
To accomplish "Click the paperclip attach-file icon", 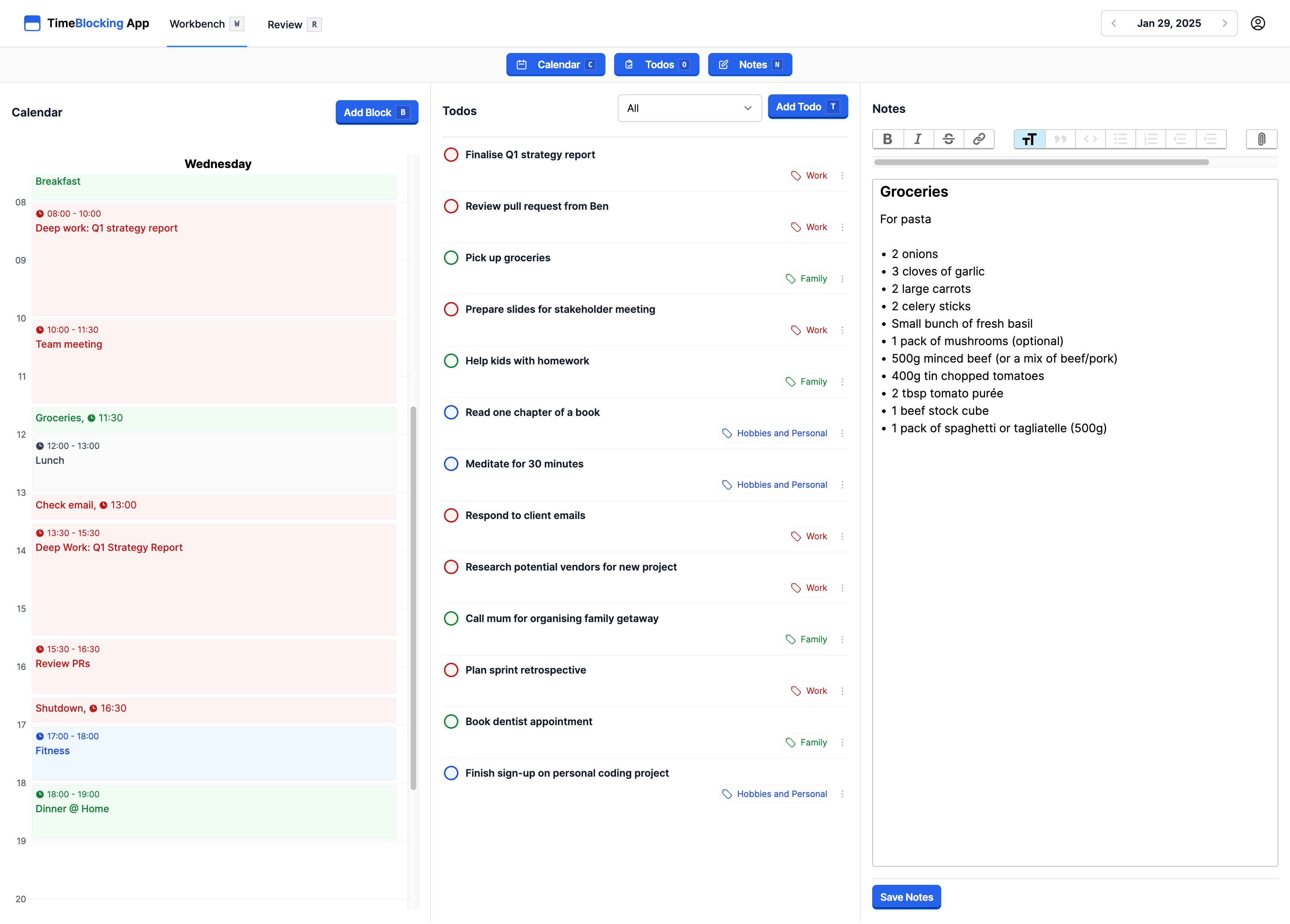I will point(1261,139).
